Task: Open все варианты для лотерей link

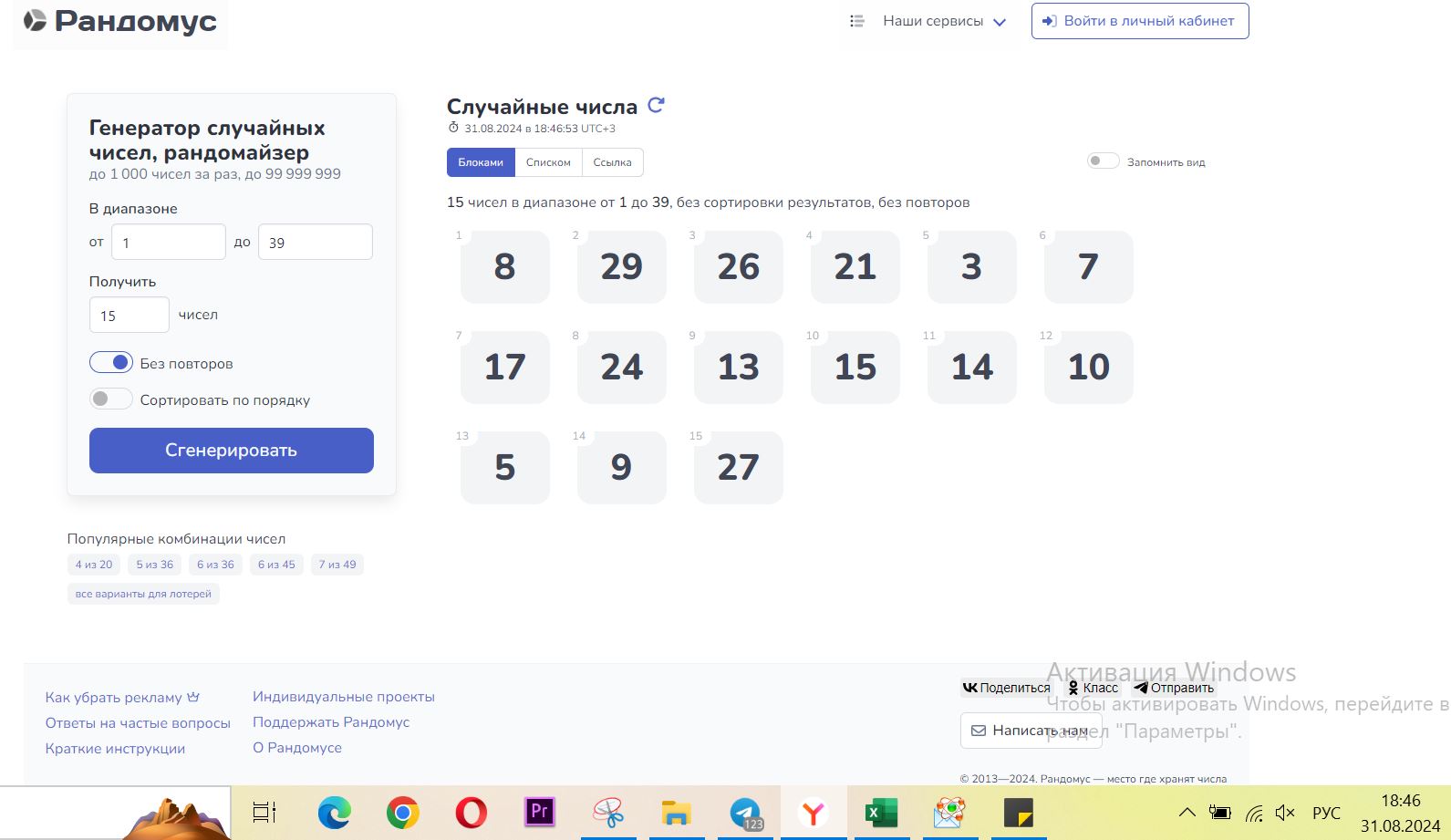Action: click(x=143, y=594)
